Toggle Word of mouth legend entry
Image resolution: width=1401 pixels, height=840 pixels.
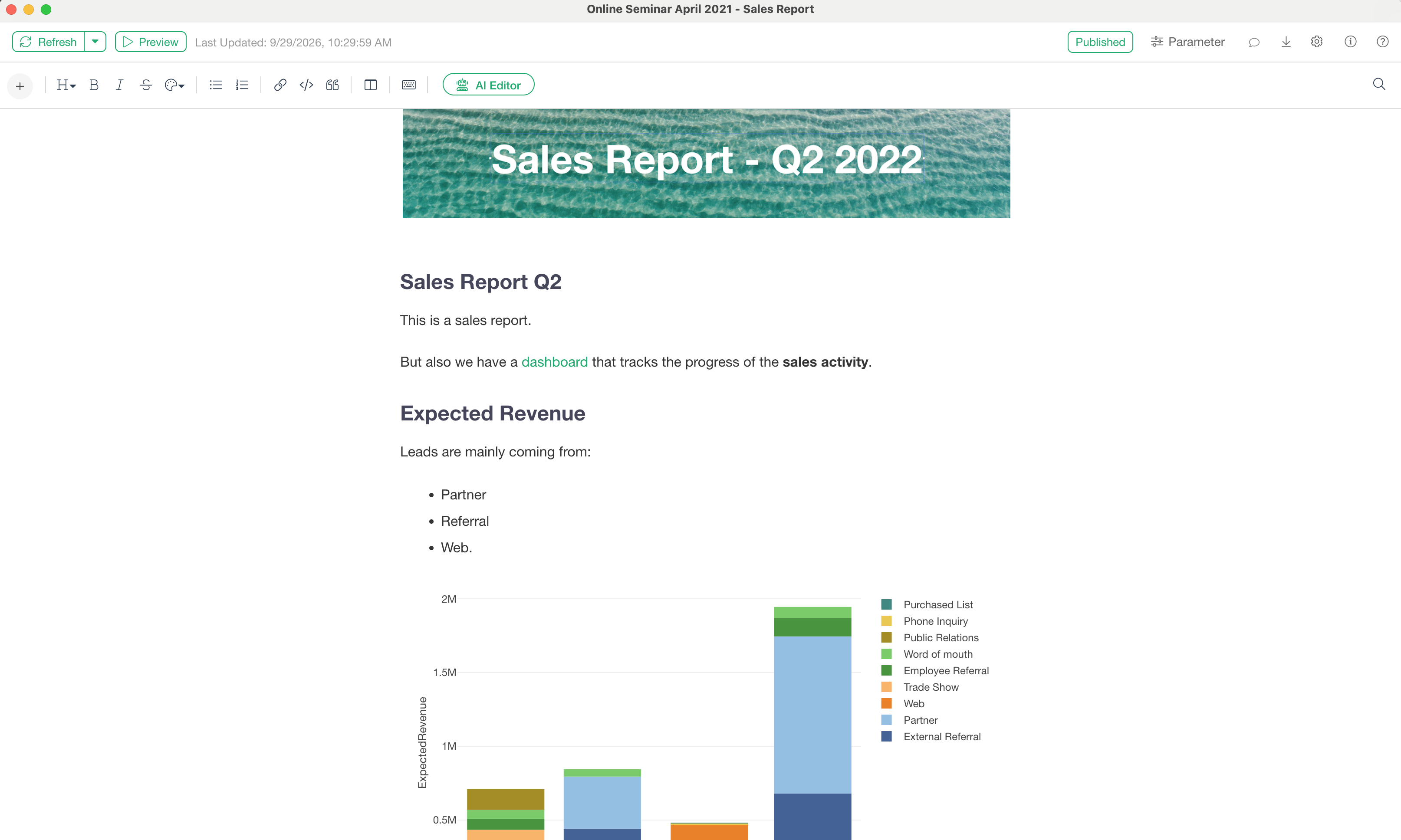point(927,654)
